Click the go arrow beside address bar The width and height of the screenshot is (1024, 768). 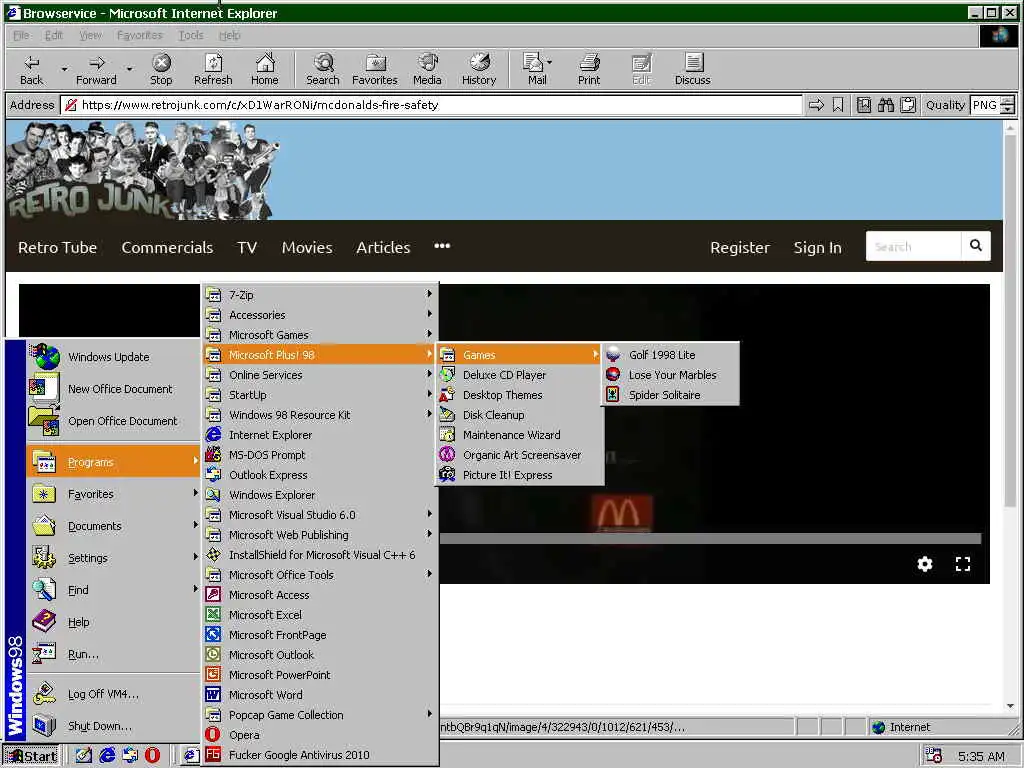click(816, 104)
